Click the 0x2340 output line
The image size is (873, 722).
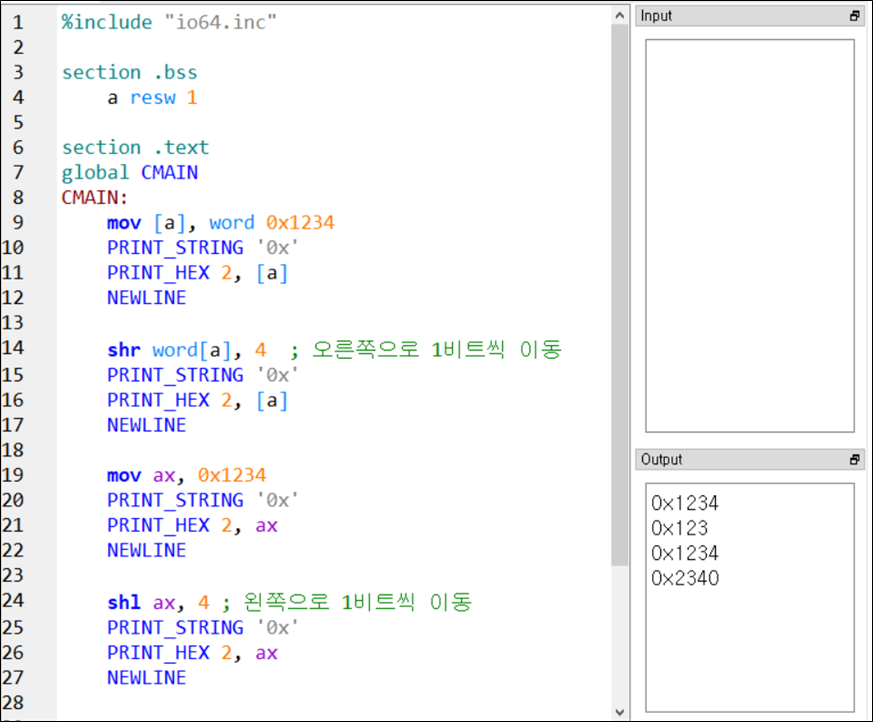pyautogui.click(x=685, y=578)
